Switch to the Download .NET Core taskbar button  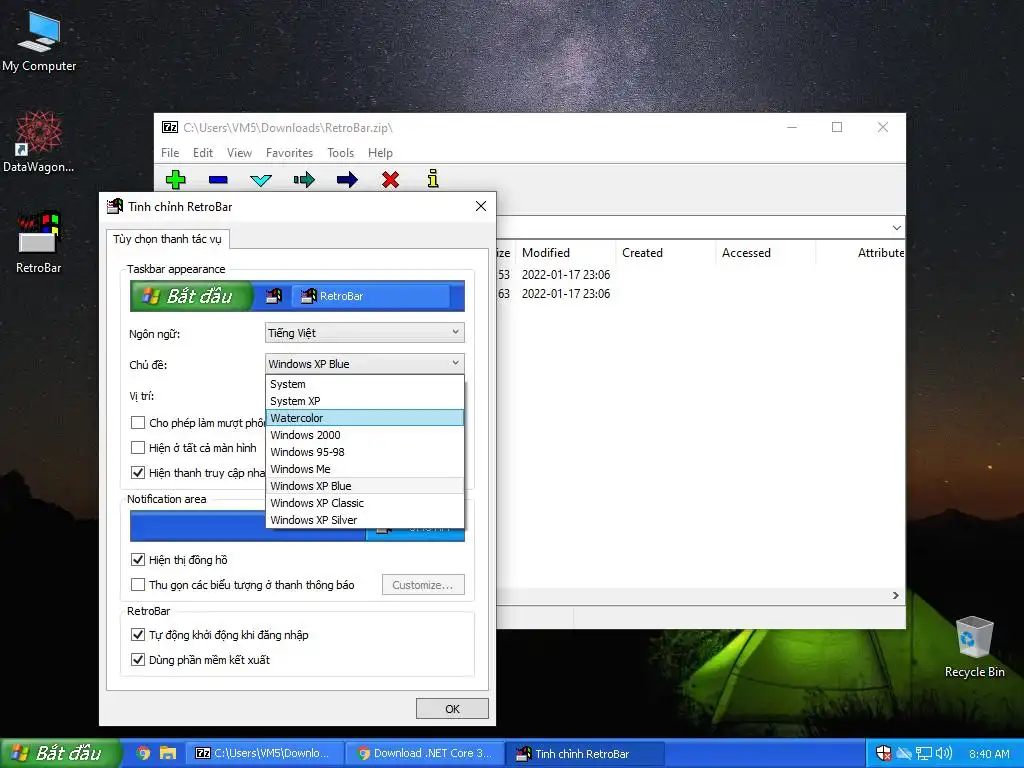pos(426,753)
